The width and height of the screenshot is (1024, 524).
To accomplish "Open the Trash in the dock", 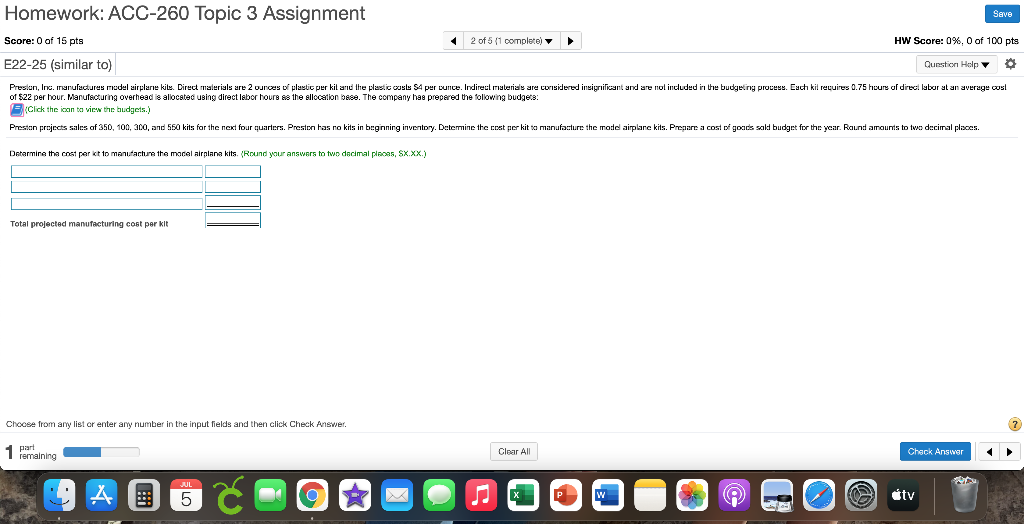I will click(967, 494).
